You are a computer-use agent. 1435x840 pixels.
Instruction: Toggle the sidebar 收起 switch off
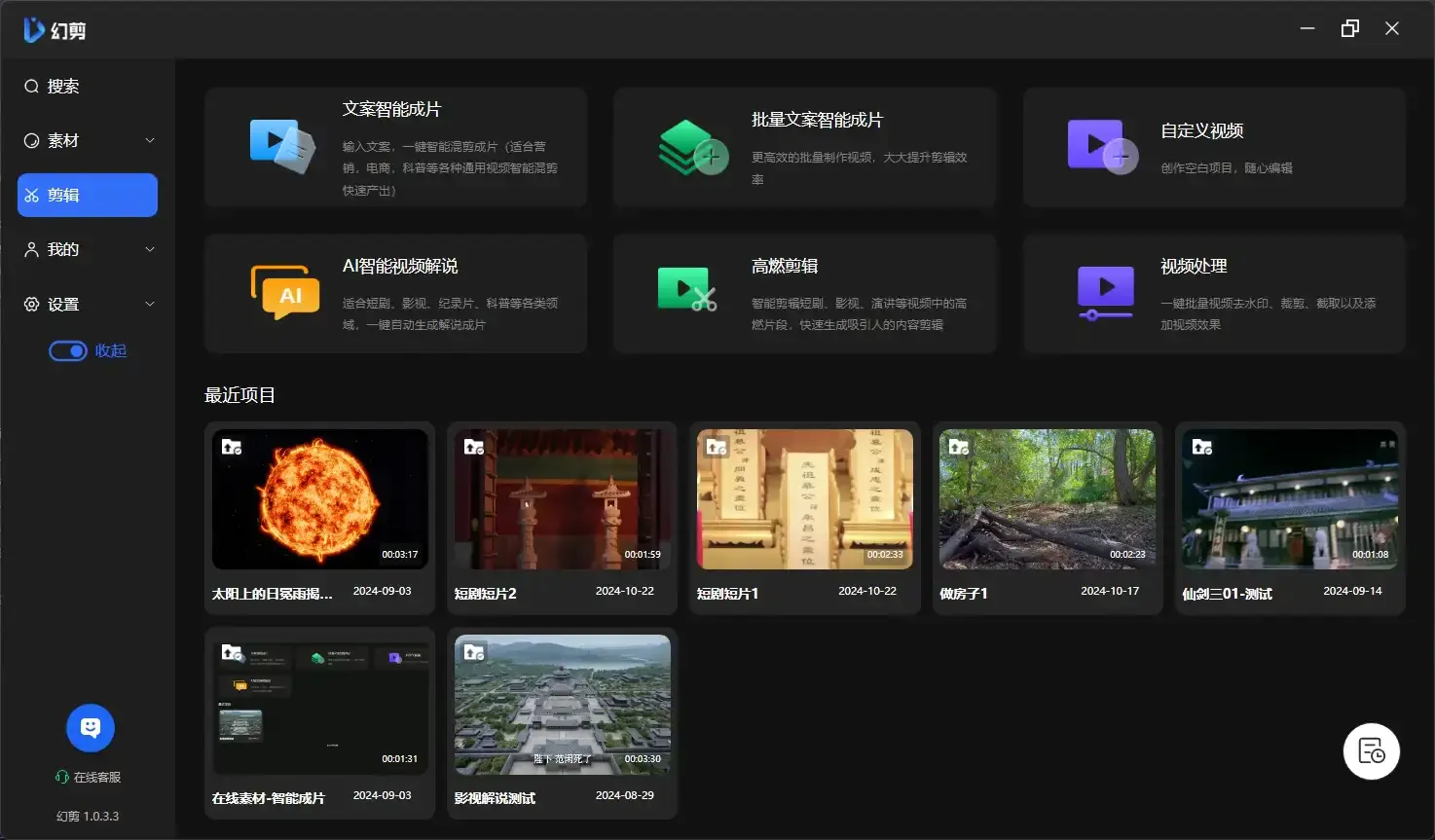pyautogui.click(x=68, y=349)
